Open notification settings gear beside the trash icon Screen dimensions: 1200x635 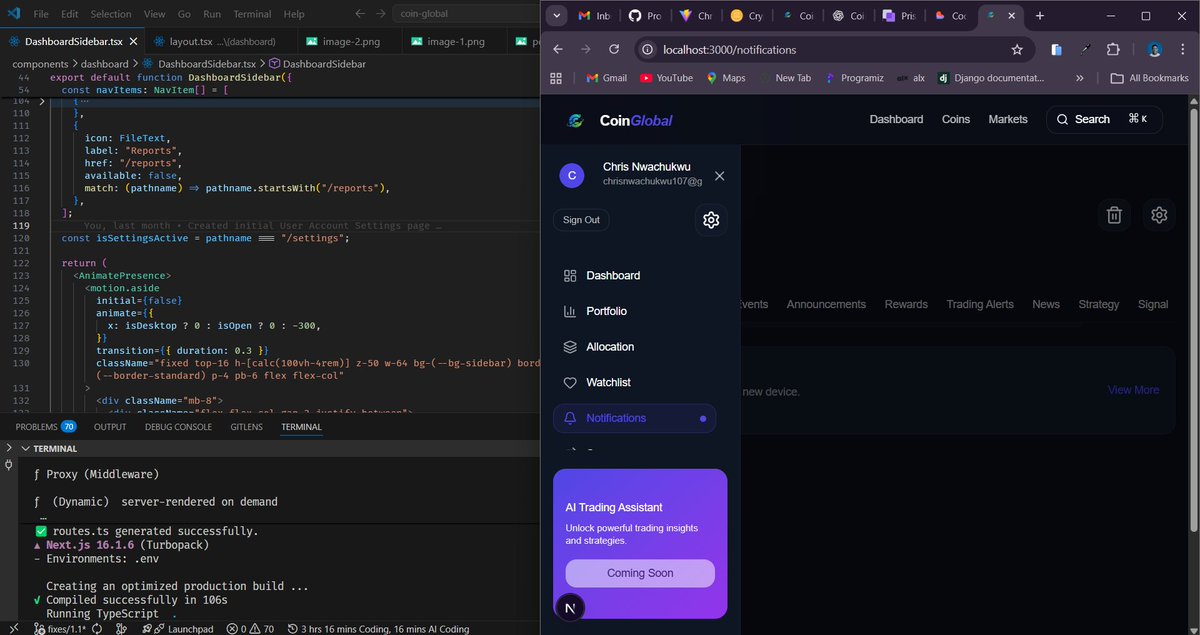tap(1159, 215)
